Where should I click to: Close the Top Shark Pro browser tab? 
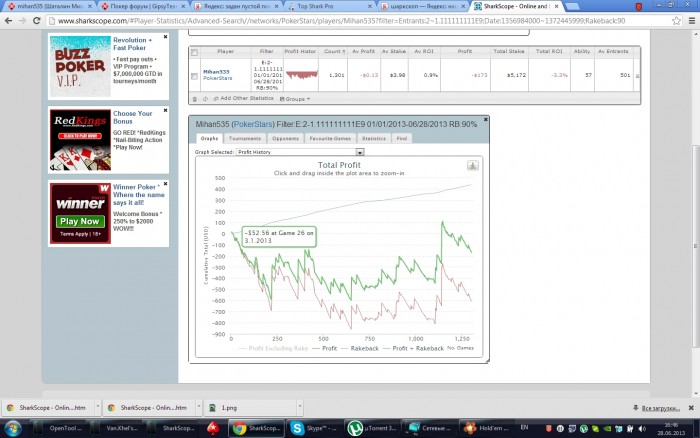[370, 6]
